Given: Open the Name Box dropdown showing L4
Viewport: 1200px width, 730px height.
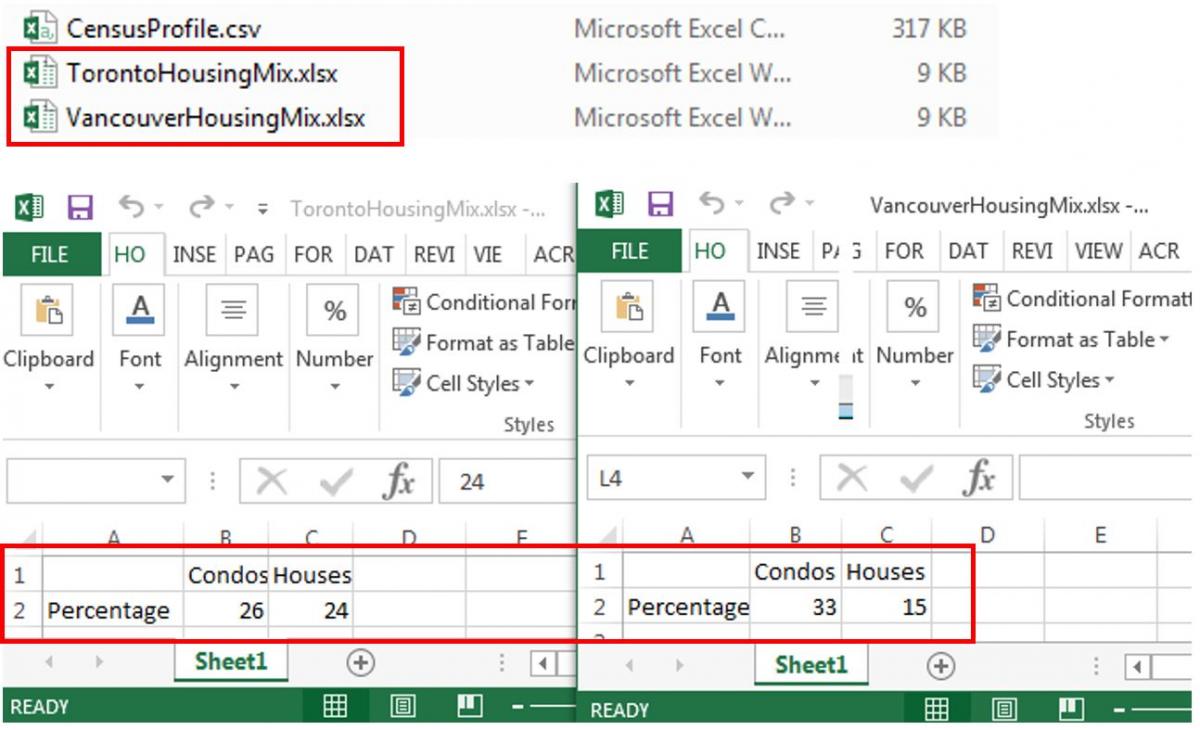Looking at the screenshot, I should point(745,478).
